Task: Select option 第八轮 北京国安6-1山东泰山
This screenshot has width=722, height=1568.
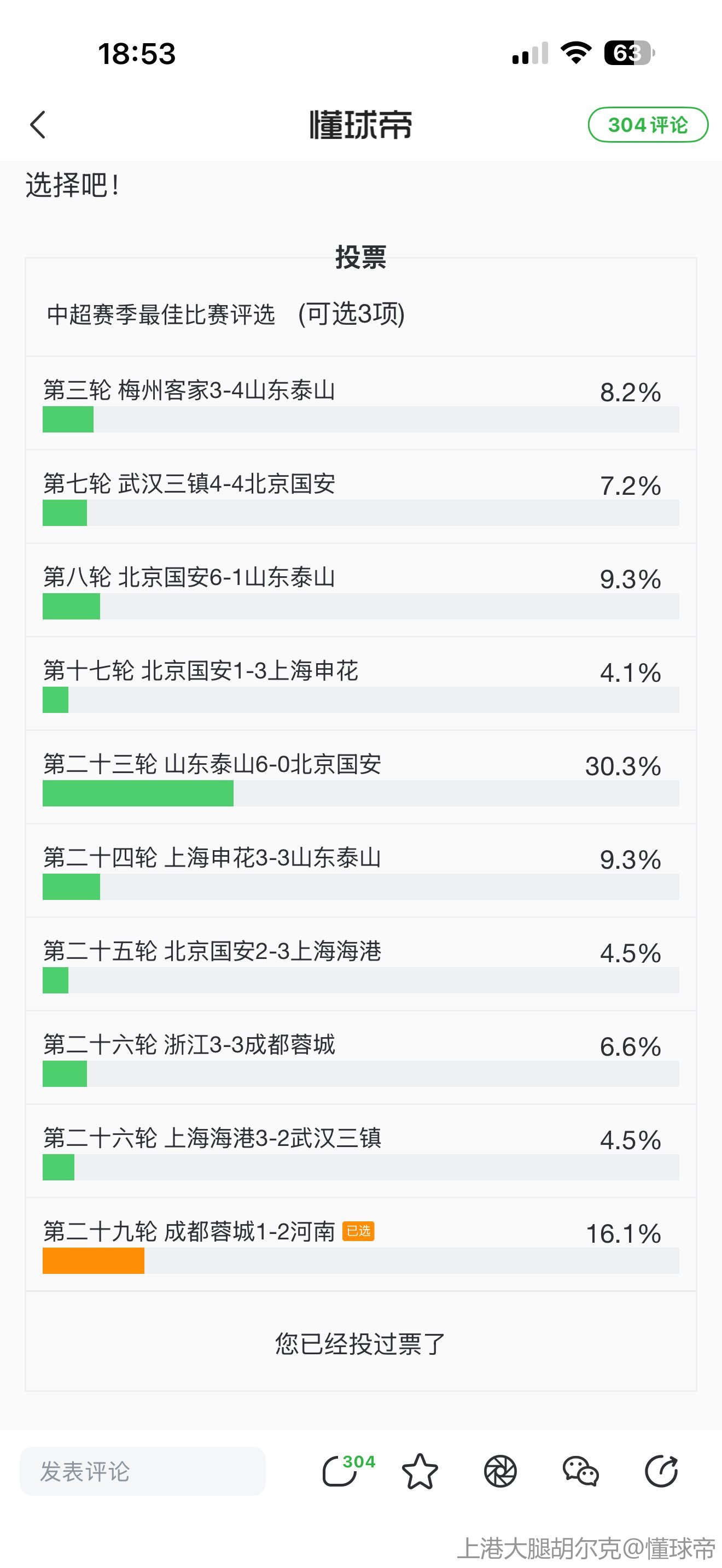Action: tap(189, 577)
